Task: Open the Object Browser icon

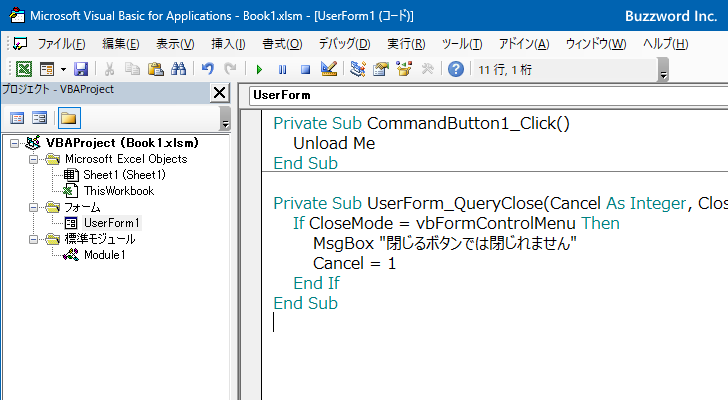Action: point(404,69)
